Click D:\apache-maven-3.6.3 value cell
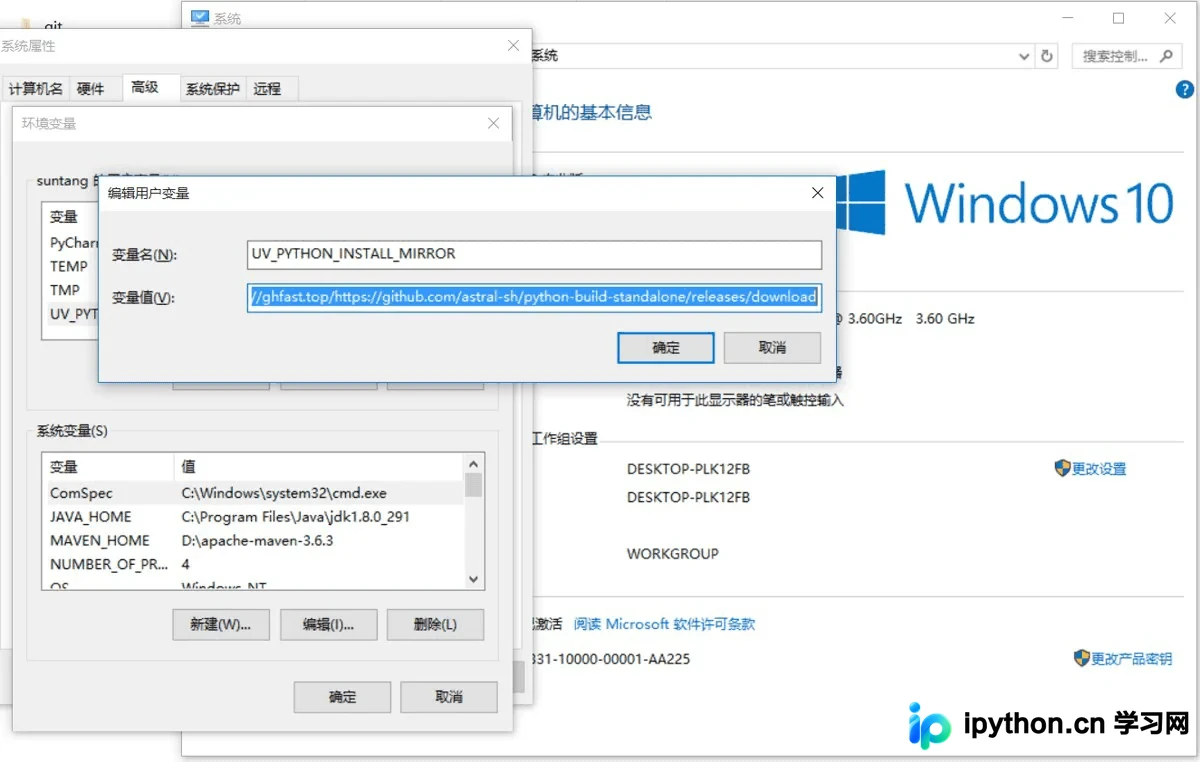This screenshot has width=1200, height=762. (x=257, y=540)
